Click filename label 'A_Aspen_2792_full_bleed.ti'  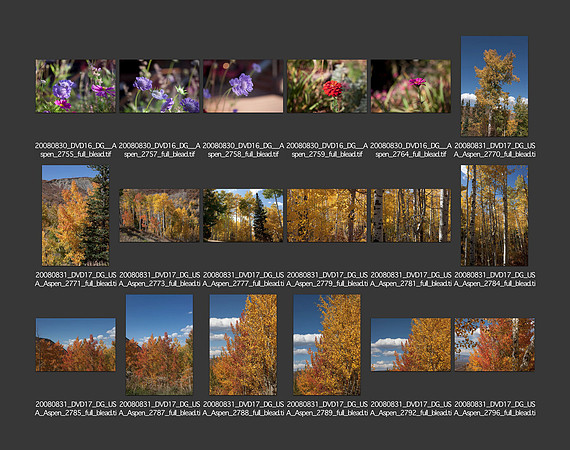tap(411, 413)
